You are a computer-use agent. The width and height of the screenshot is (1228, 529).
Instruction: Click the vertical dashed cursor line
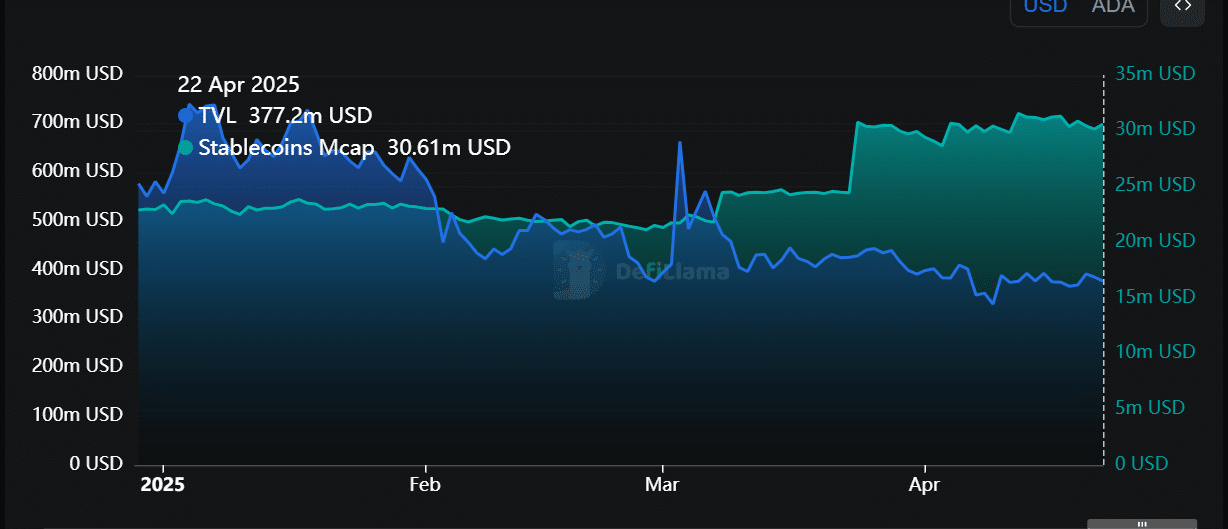[x=1103, y=300]
